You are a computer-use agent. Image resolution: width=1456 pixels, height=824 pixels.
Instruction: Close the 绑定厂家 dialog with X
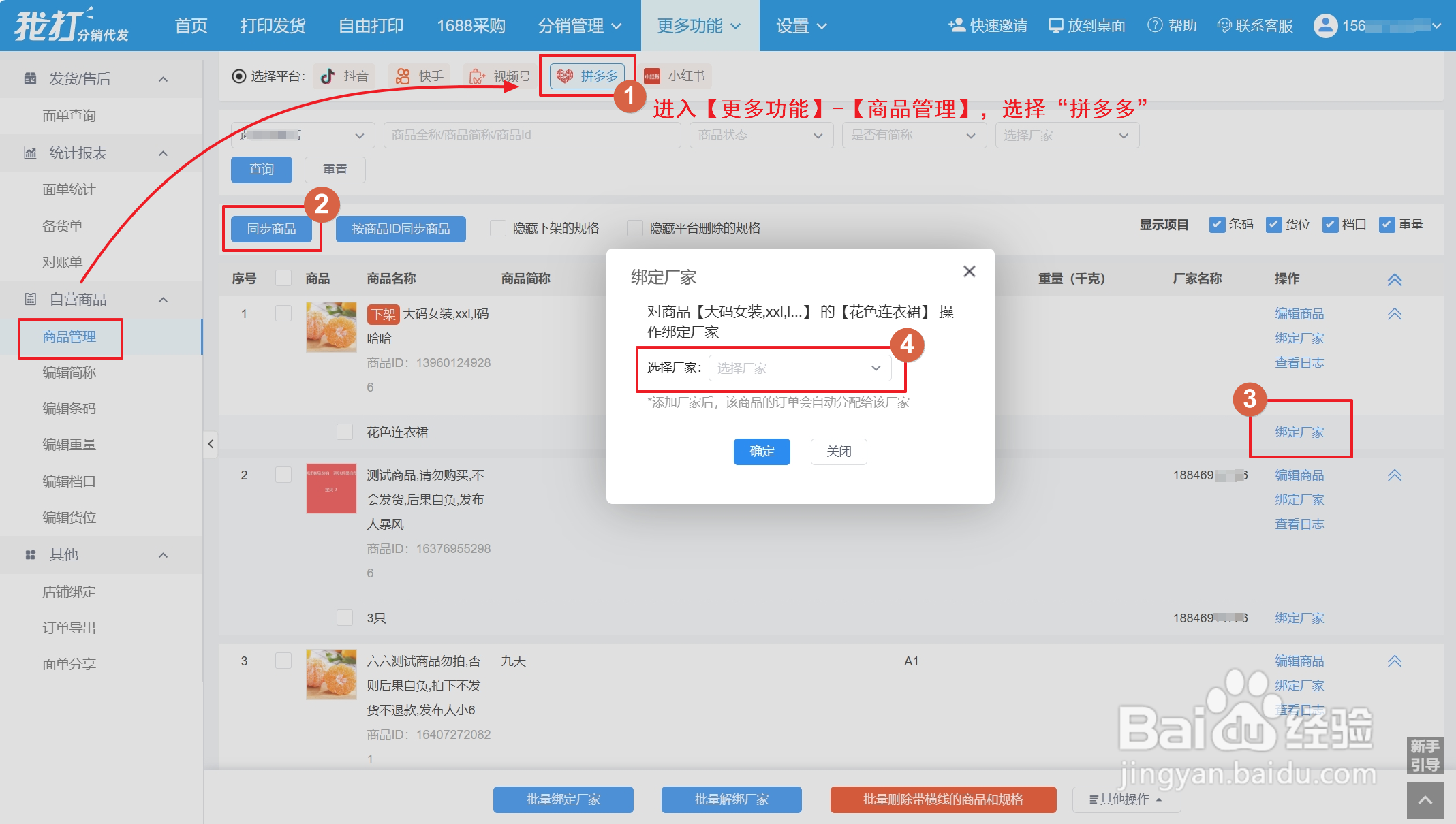tap(969, 272)
